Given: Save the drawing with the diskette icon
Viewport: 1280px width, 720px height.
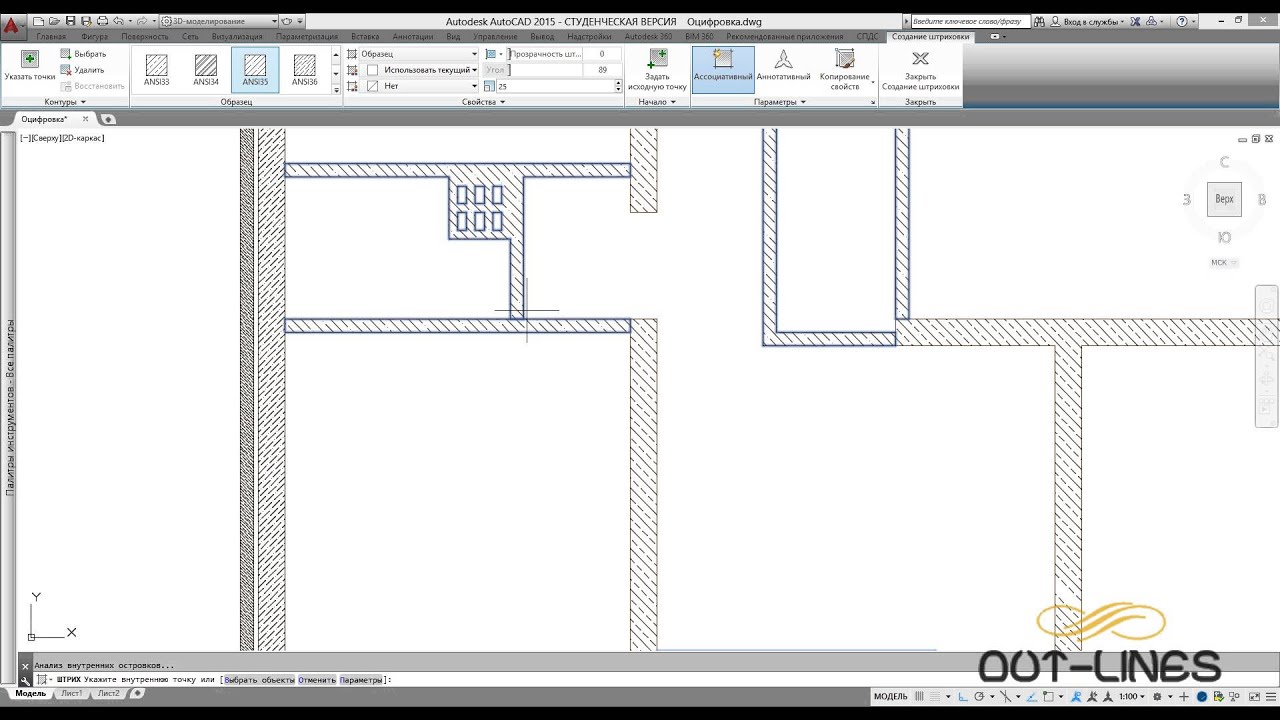Looking at the screenshot, I should (70, 21).
